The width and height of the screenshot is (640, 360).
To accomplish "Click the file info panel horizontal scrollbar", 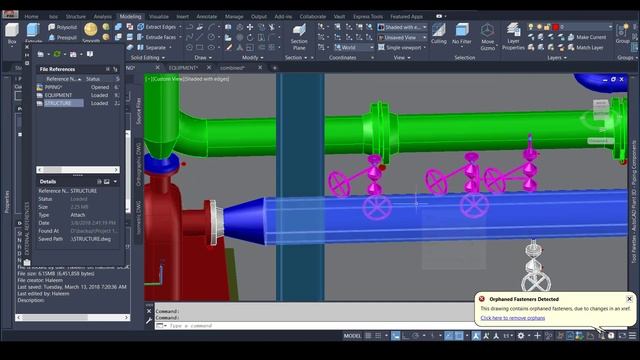I will click(x=73, y=317).
